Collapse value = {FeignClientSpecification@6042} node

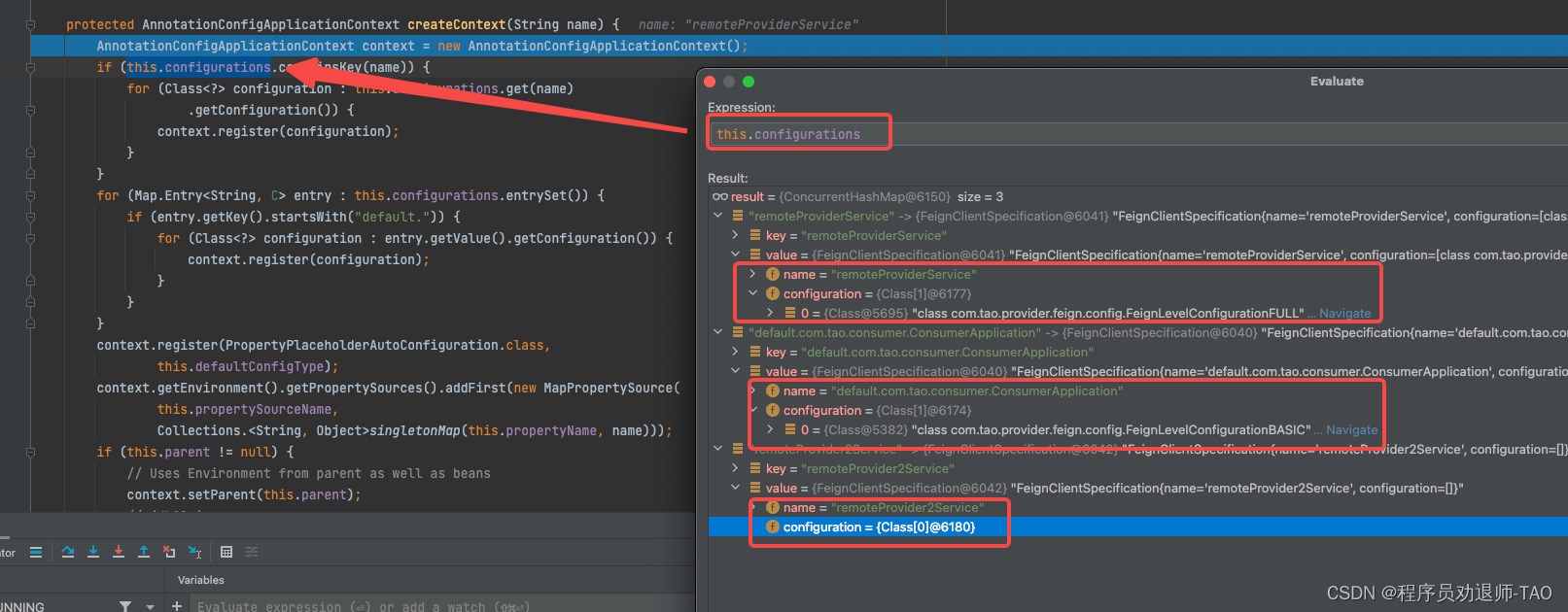point(736,488)
